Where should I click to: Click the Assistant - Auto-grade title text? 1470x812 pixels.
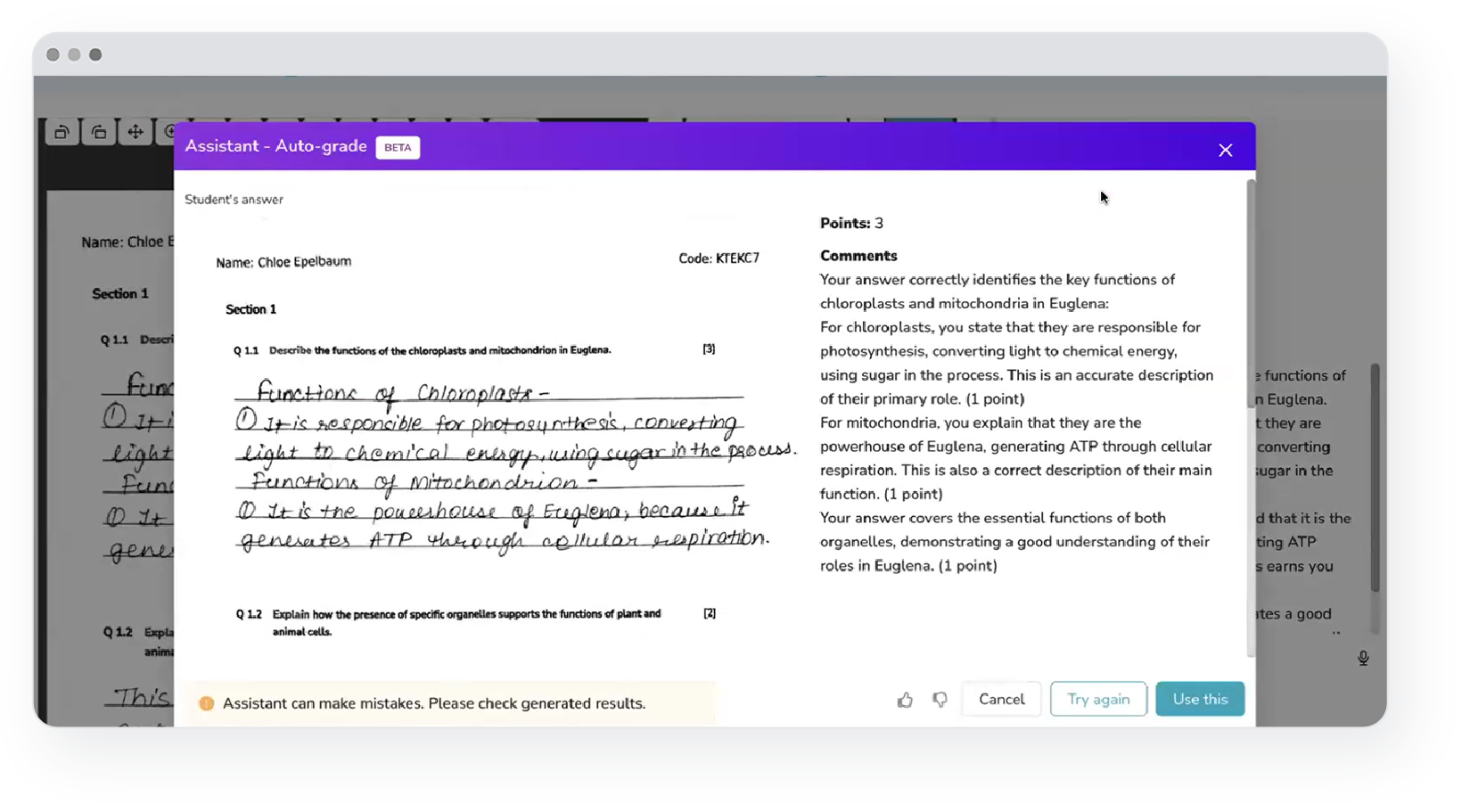pyautogui.click(x=275, y=146)
